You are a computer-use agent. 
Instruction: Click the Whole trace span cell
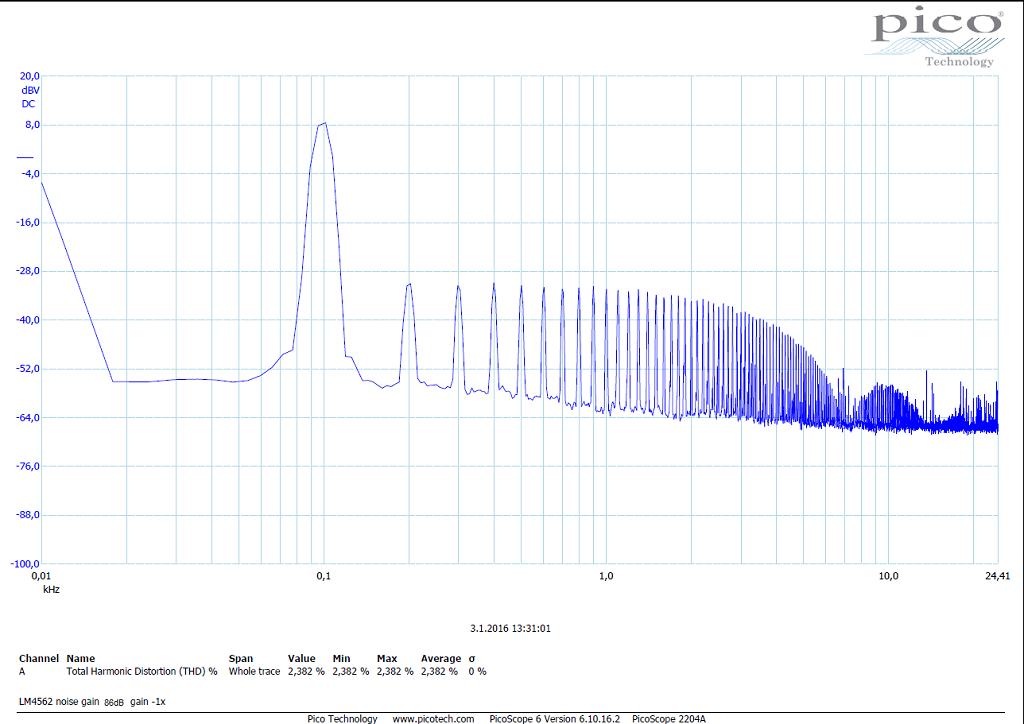254,671
